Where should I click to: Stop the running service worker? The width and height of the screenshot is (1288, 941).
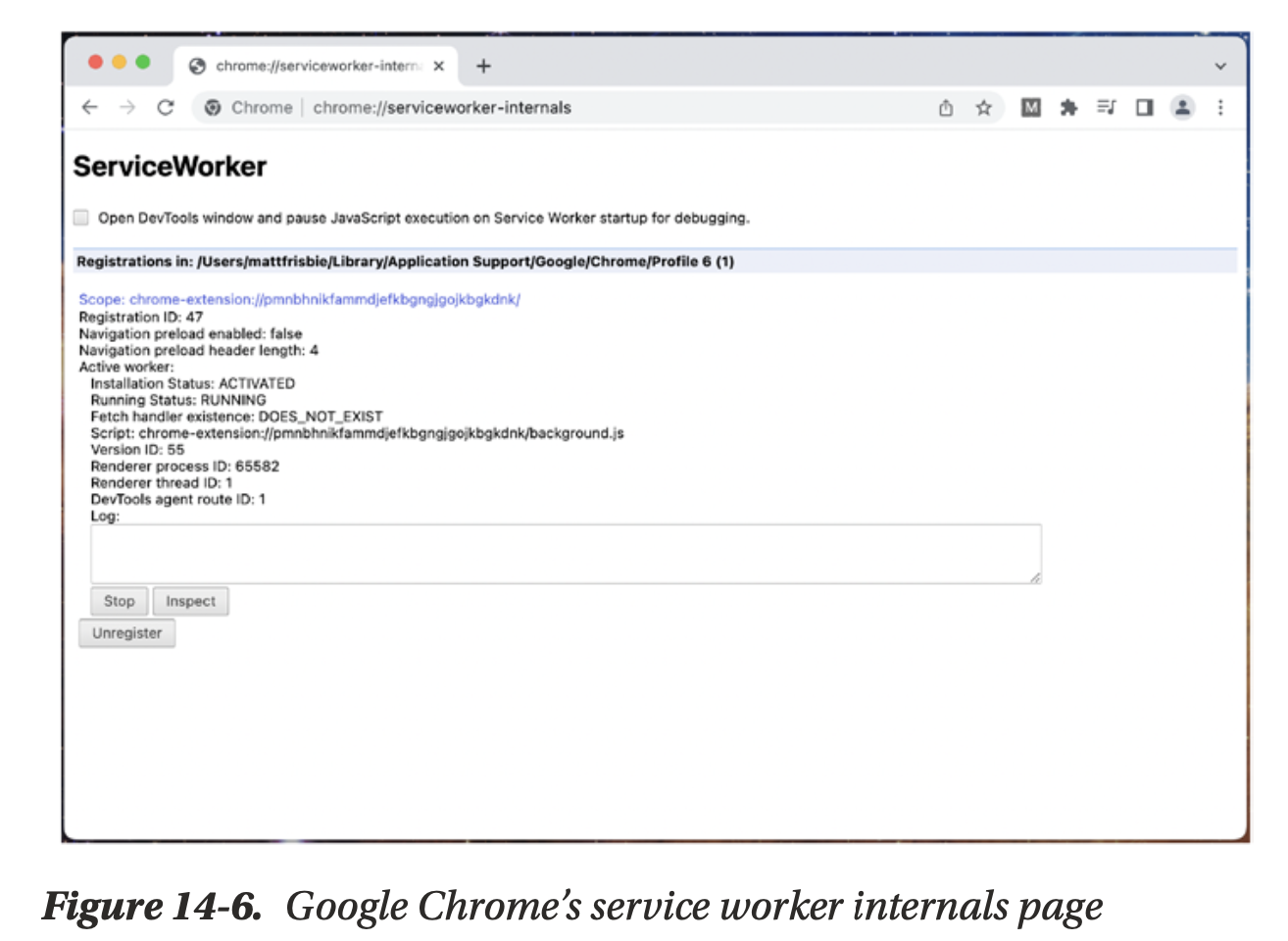[119, 601]
